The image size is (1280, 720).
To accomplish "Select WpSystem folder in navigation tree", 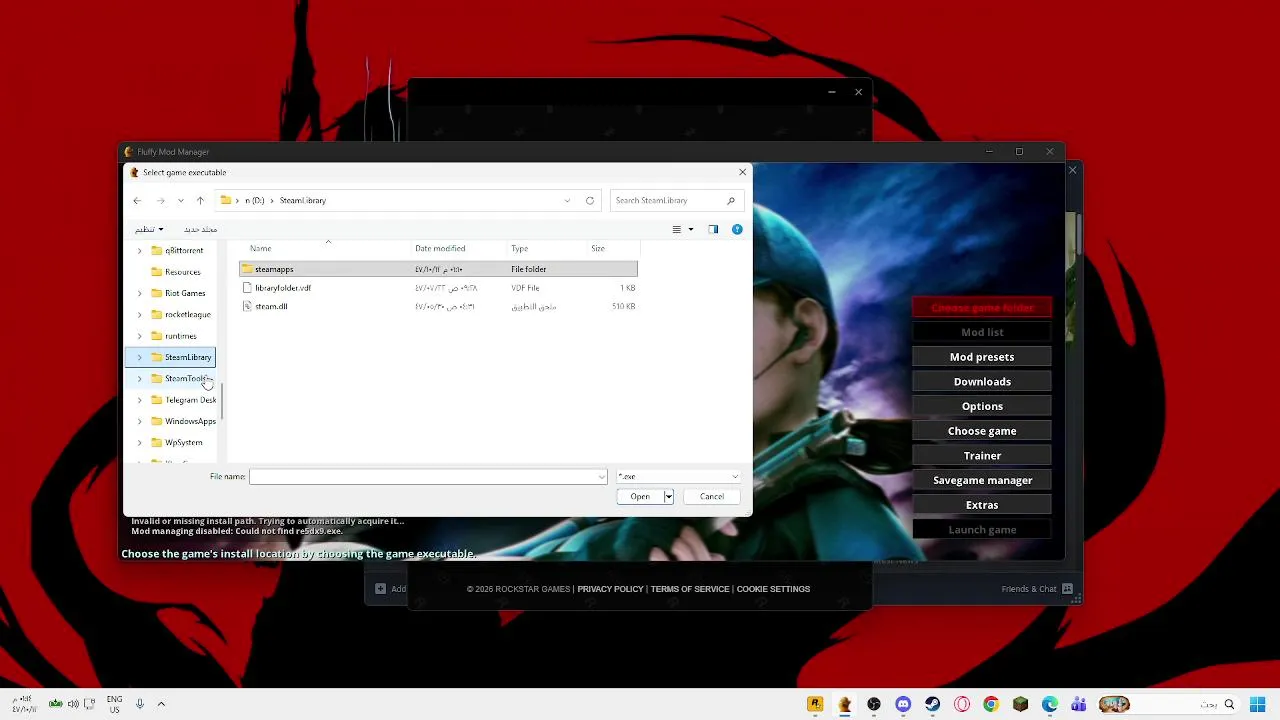I will click(x=177, y=442).
